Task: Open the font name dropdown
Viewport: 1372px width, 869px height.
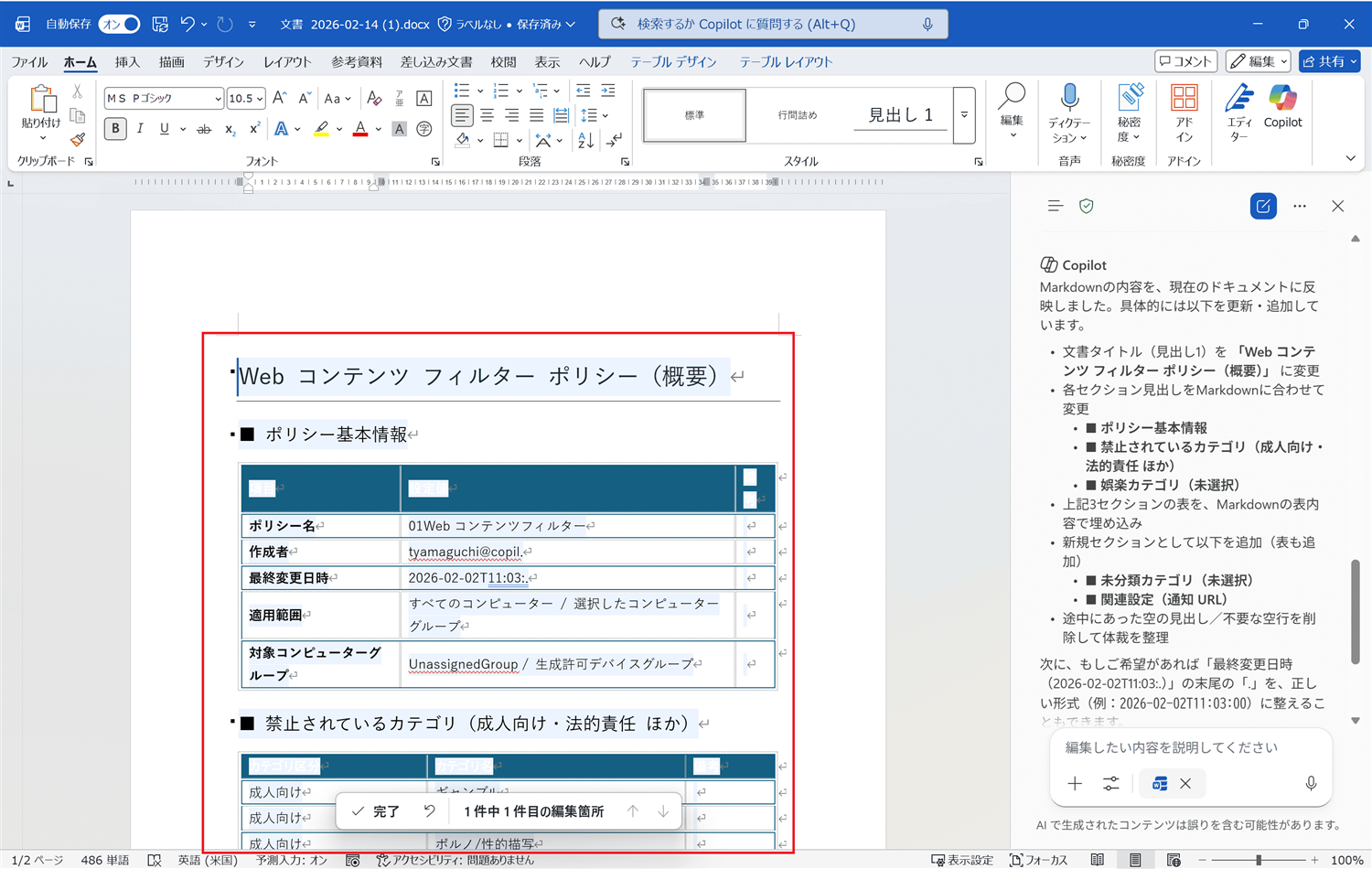Action: 218,99
